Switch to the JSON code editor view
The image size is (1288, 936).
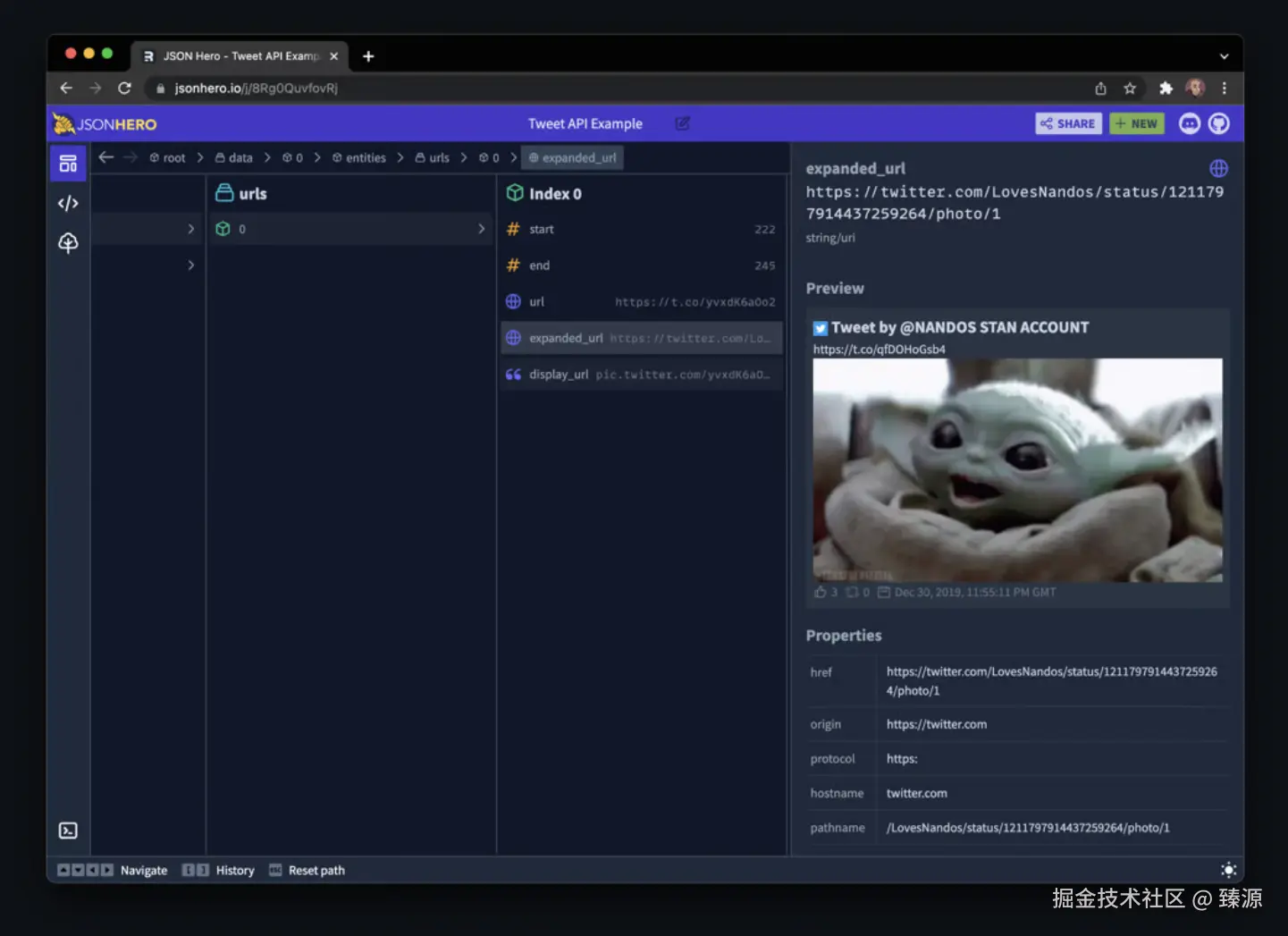pos(68,203)
